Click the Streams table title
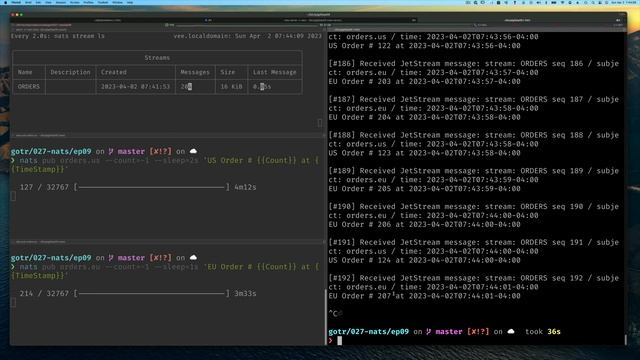This screenshot has height=360, width=640. [x=157, y=58]
